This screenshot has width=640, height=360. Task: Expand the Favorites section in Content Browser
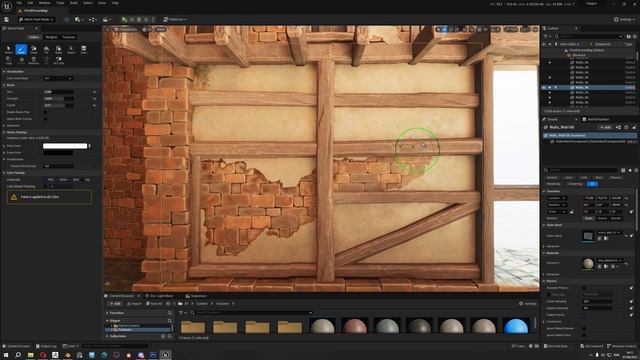click(107, 313)
